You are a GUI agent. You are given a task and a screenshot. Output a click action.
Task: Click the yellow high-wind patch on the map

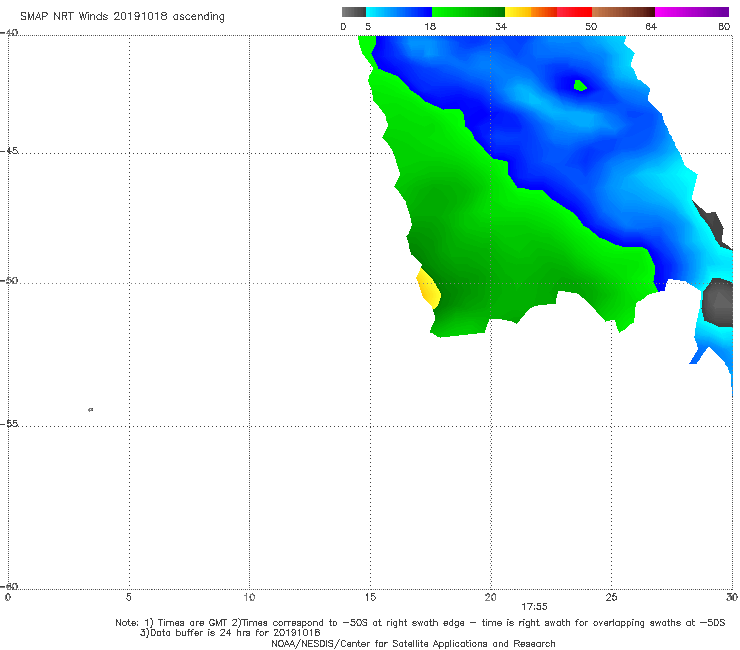(429, 288)
